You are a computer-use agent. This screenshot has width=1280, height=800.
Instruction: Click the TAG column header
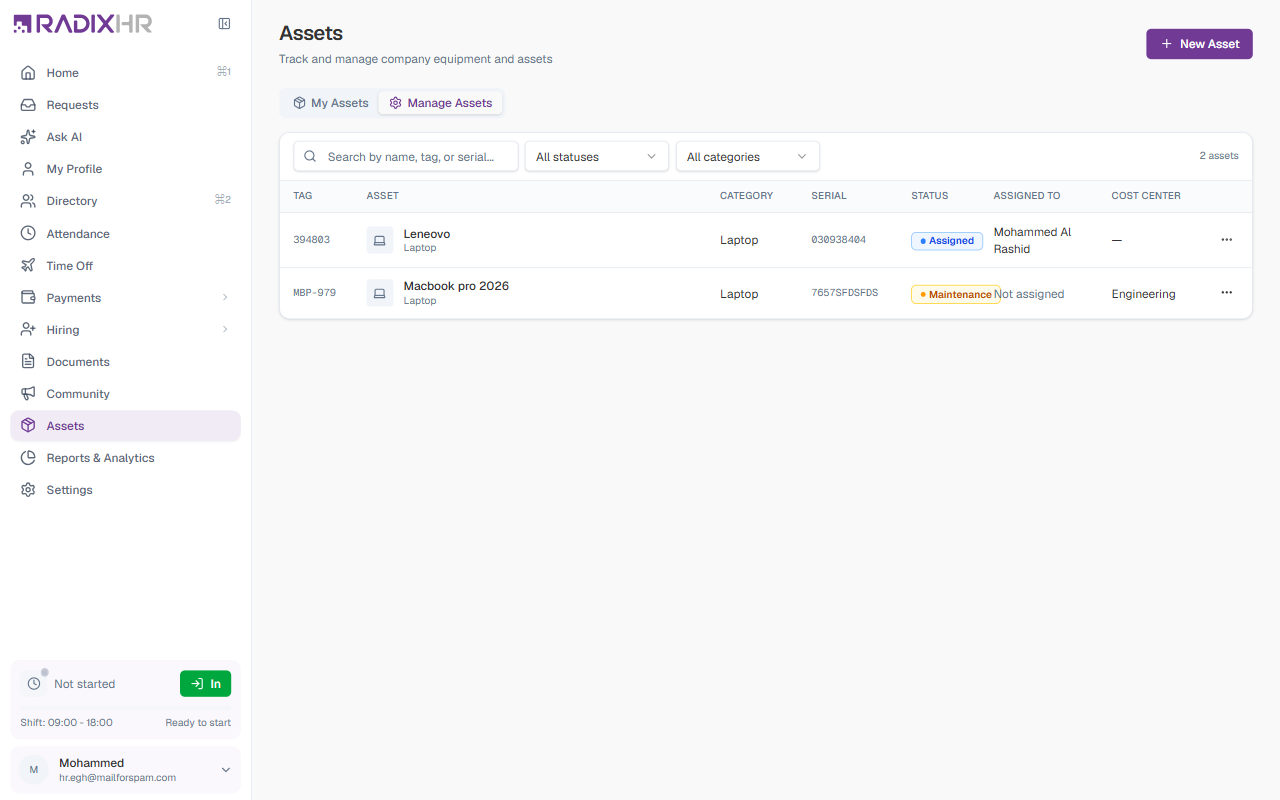tap(303, 196)
